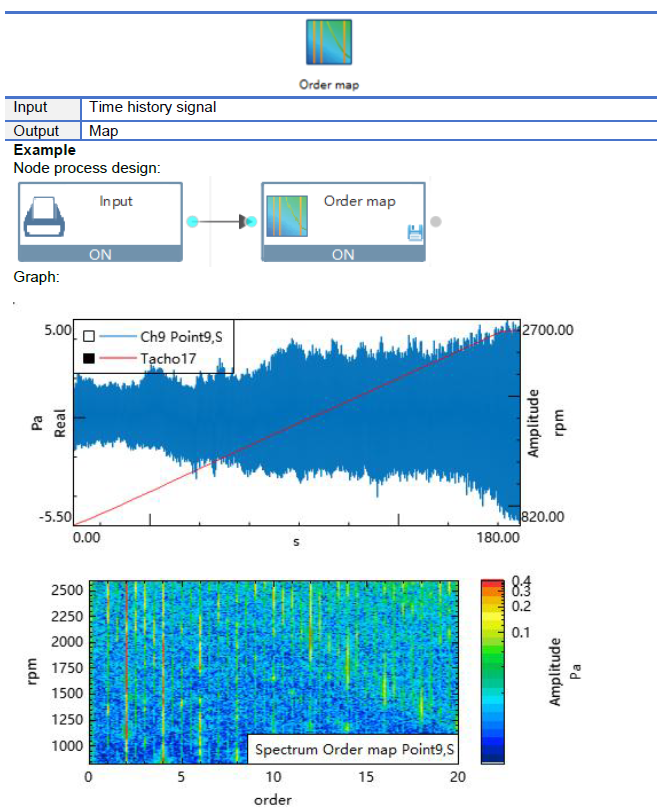Click the 2700.00 rpm axis upper limit
The image size is (660, 810).
tap(547, 330)
